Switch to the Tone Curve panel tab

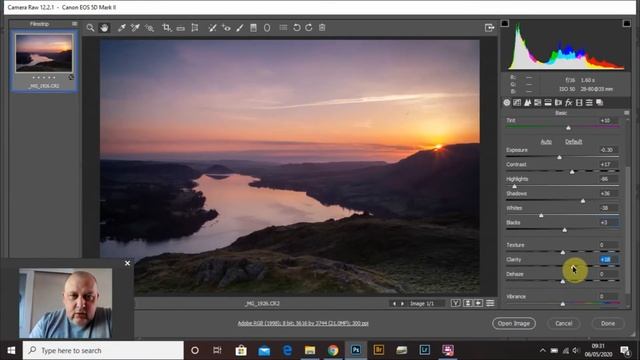[x=517, y=103]
